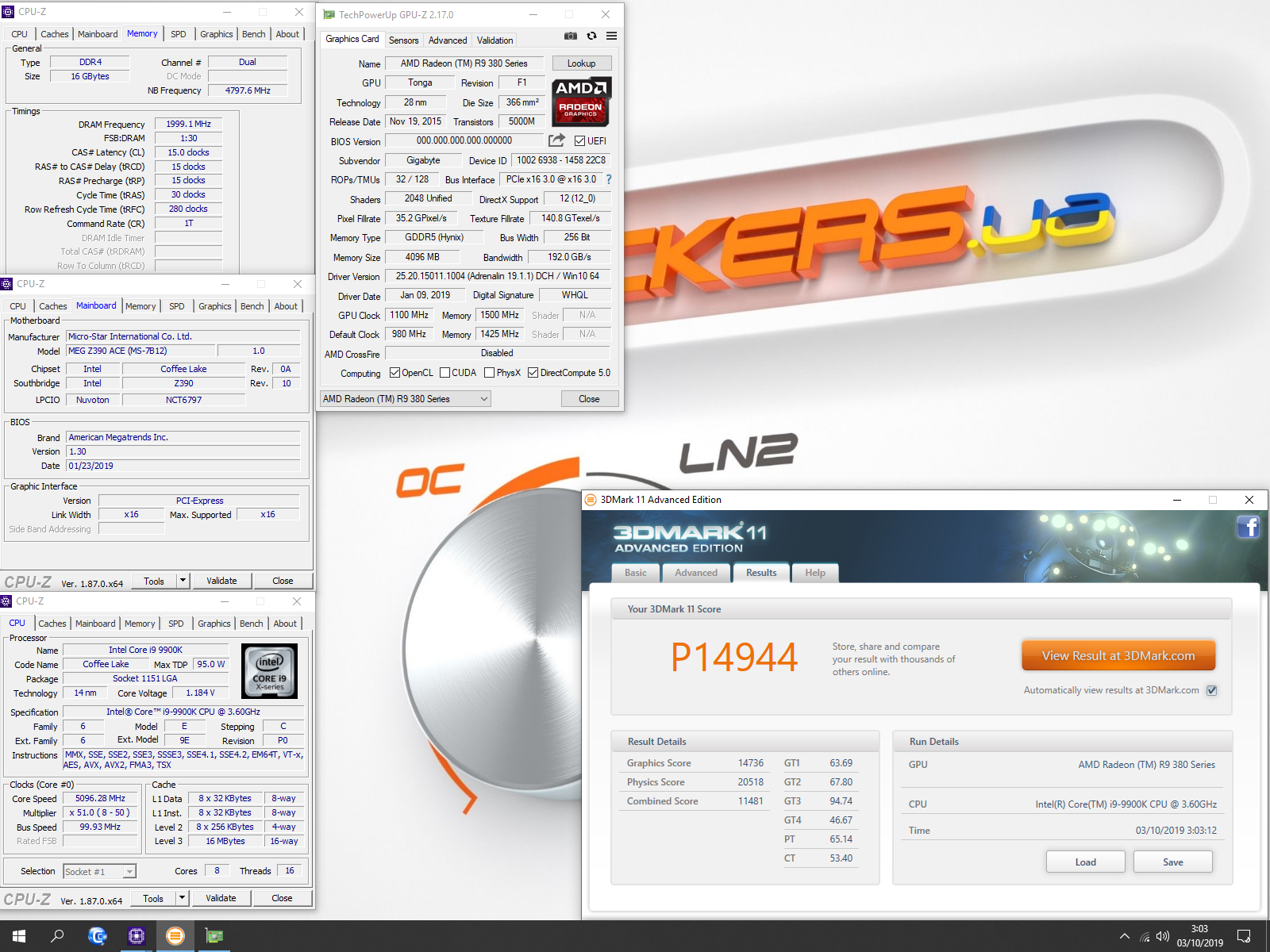Viewport: 1270px width, 952px height.
Task: Click the taskbar clock and date
Action: coord(1199,936)
